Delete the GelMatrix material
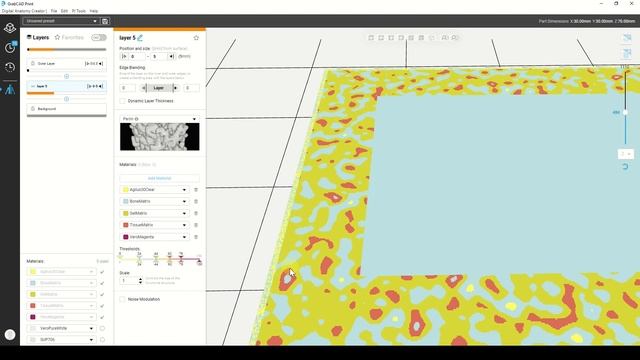Image resolution: width=640 pixels, height=360 pixels. 196,213
